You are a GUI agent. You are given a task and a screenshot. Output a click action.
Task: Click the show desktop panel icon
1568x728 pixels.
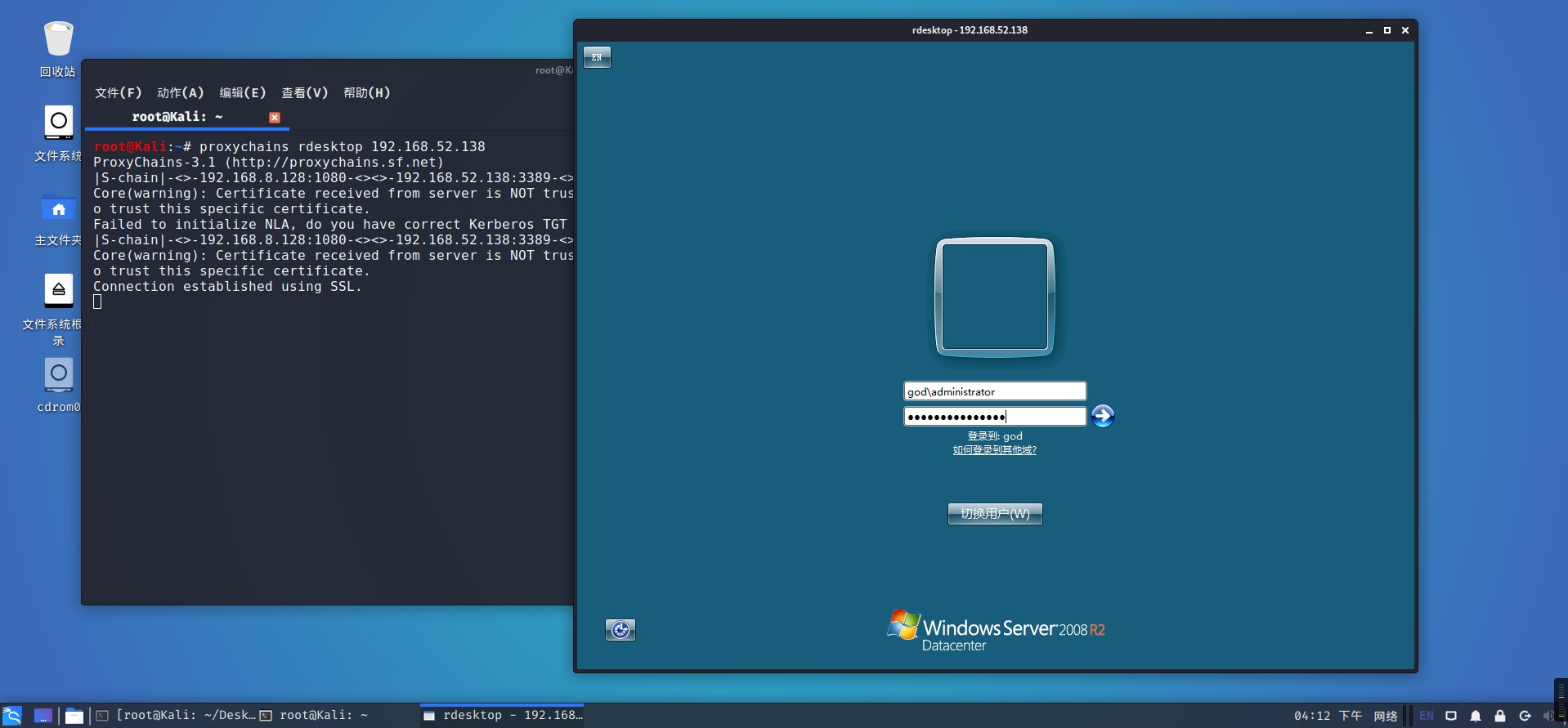coord(43,716)
